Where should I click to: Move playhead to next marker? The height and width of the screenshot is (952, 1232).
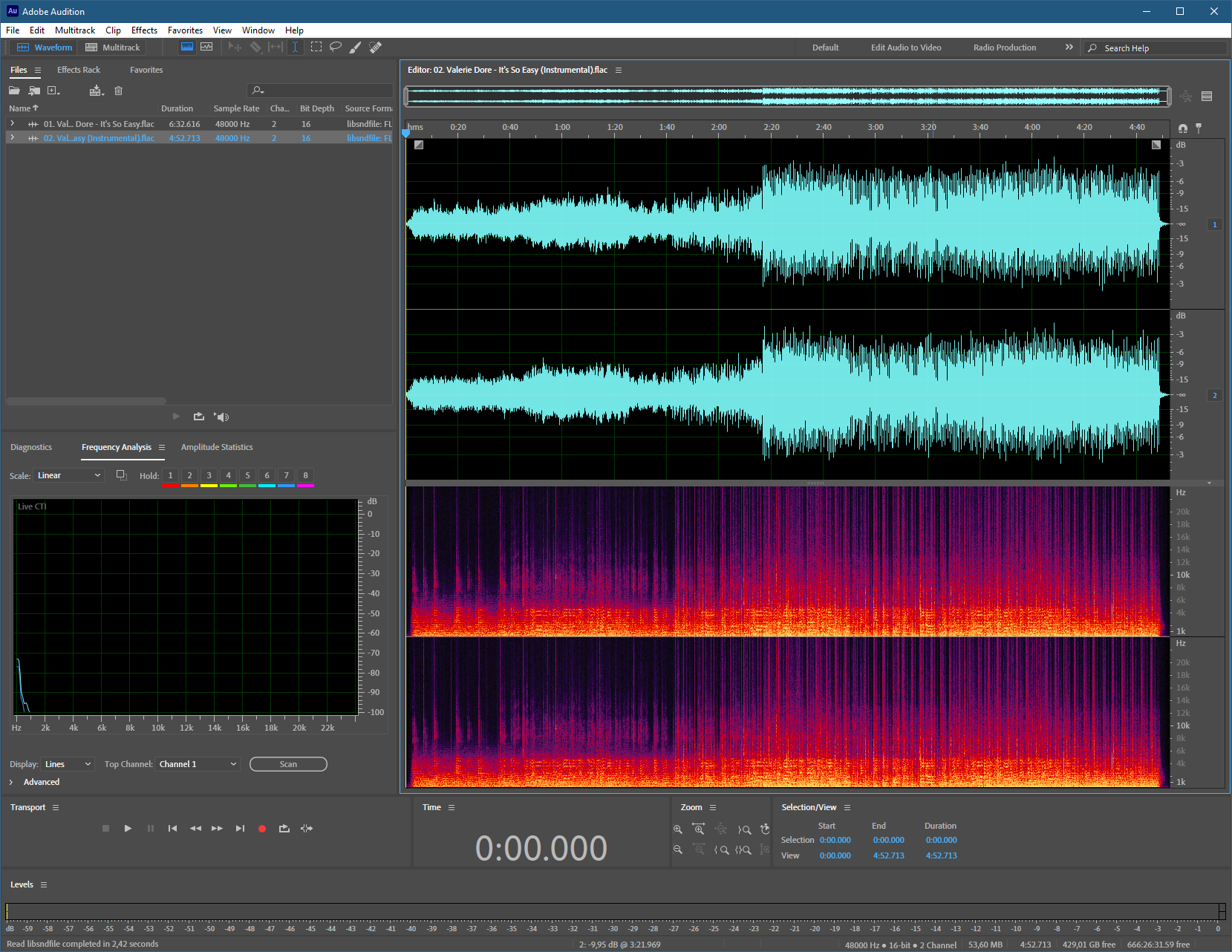(x=240, y=828)
